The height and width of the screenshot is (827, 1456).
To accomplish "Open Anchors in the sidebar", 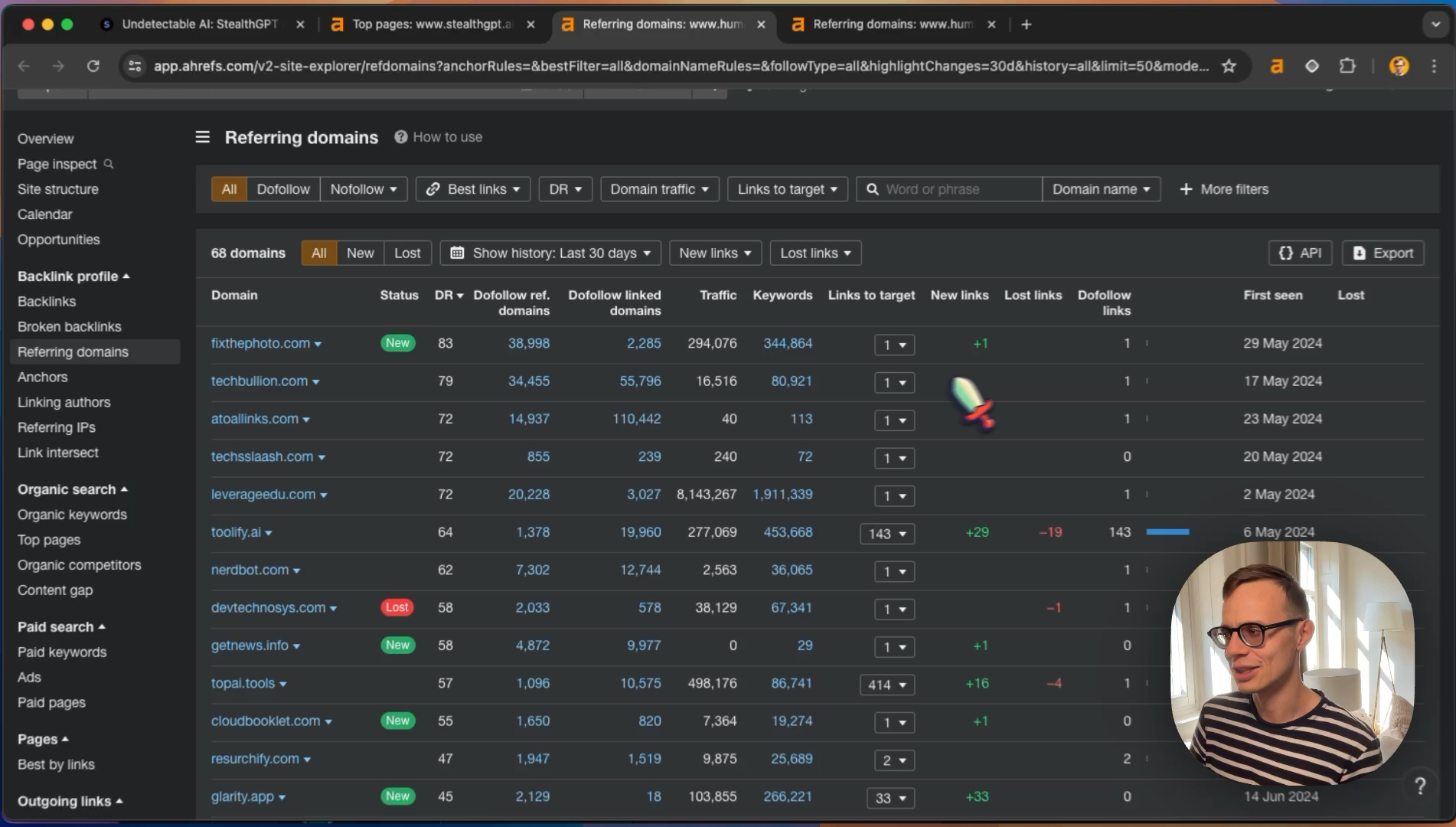I will (43, 378).
